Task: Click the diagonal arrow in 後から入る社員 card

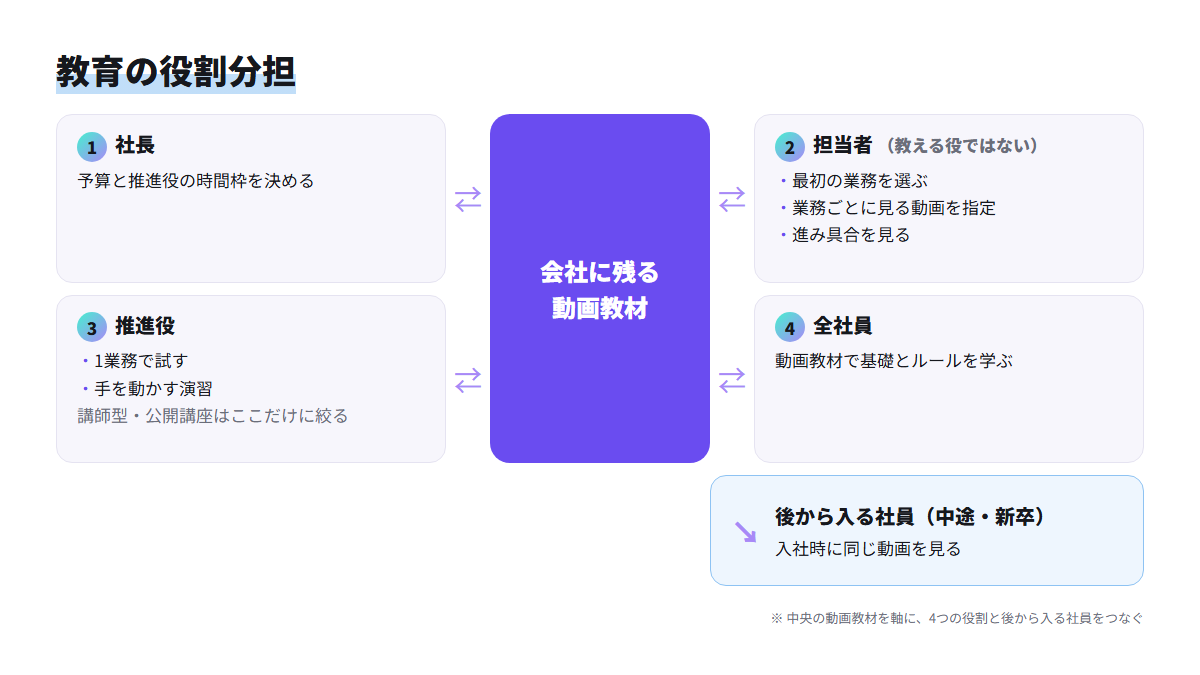Action: [745, 531]
